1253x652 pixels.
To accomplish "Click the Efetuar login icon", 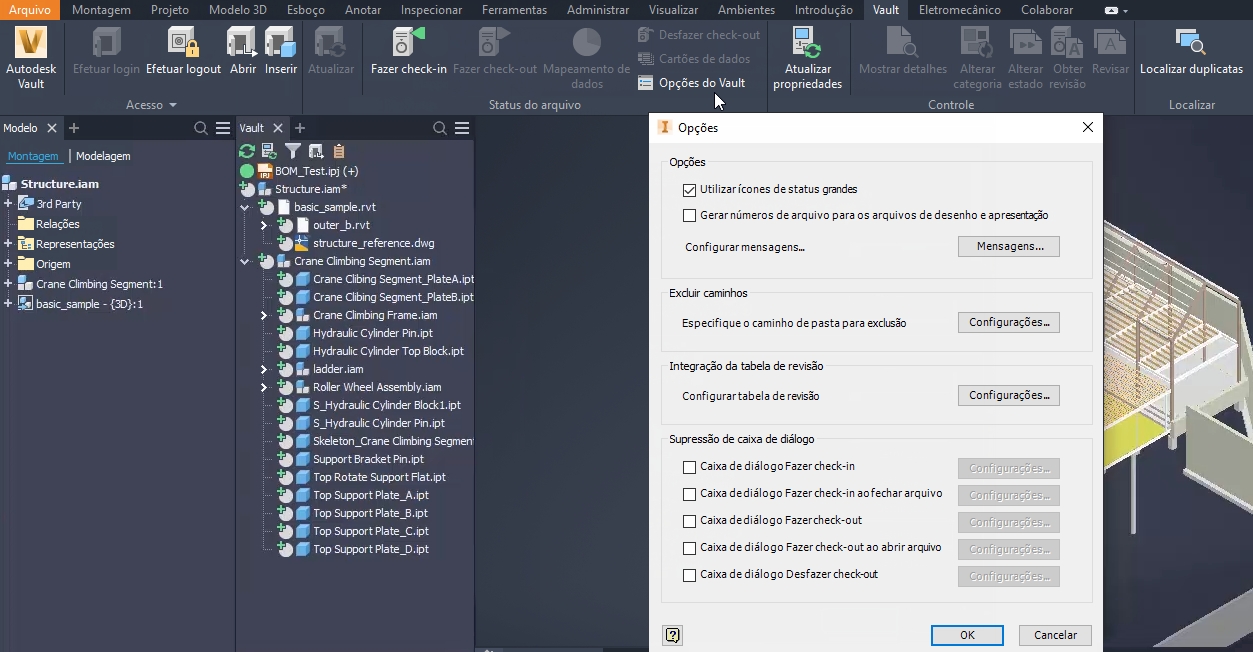I will point(107,43).
